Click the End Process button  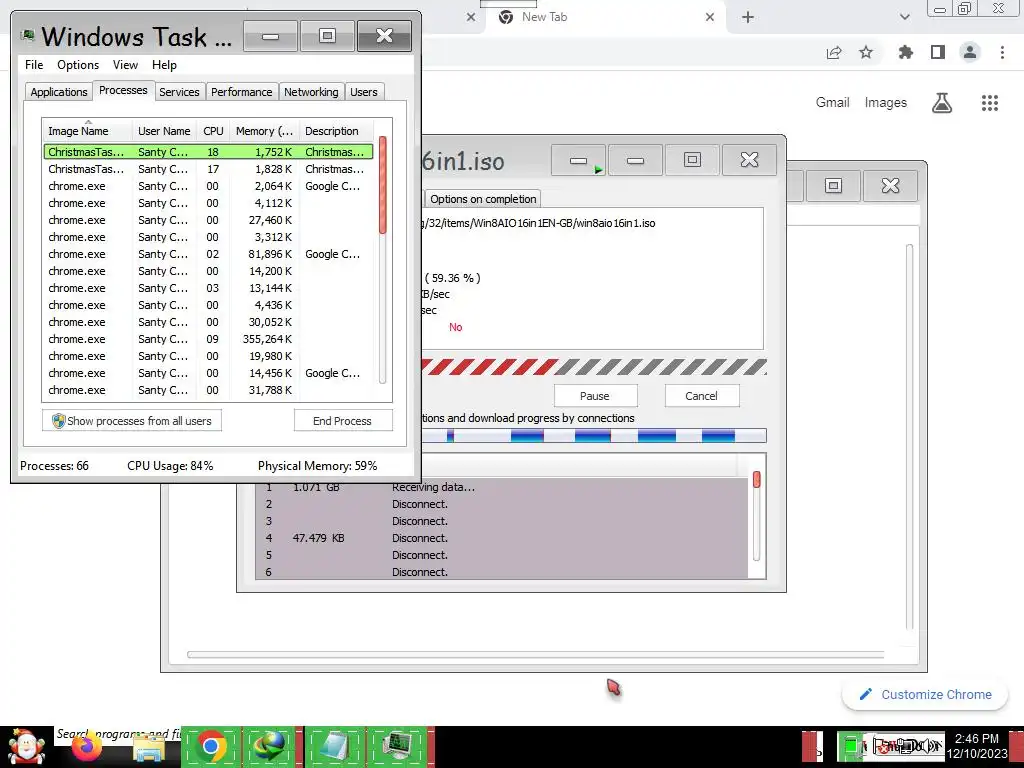[x=343, y=421]
